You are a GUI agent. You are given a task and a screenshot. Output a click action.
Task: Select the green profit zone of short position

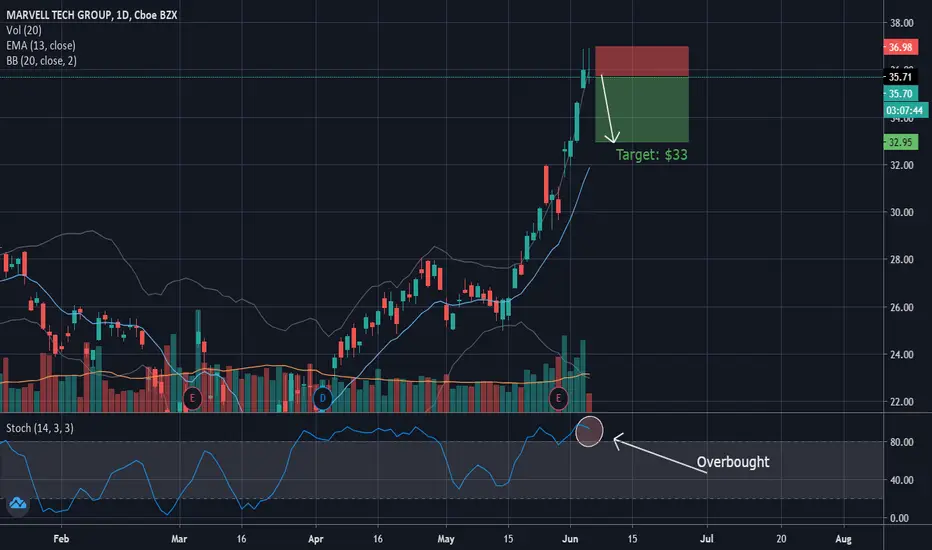(x=642, y=109)
